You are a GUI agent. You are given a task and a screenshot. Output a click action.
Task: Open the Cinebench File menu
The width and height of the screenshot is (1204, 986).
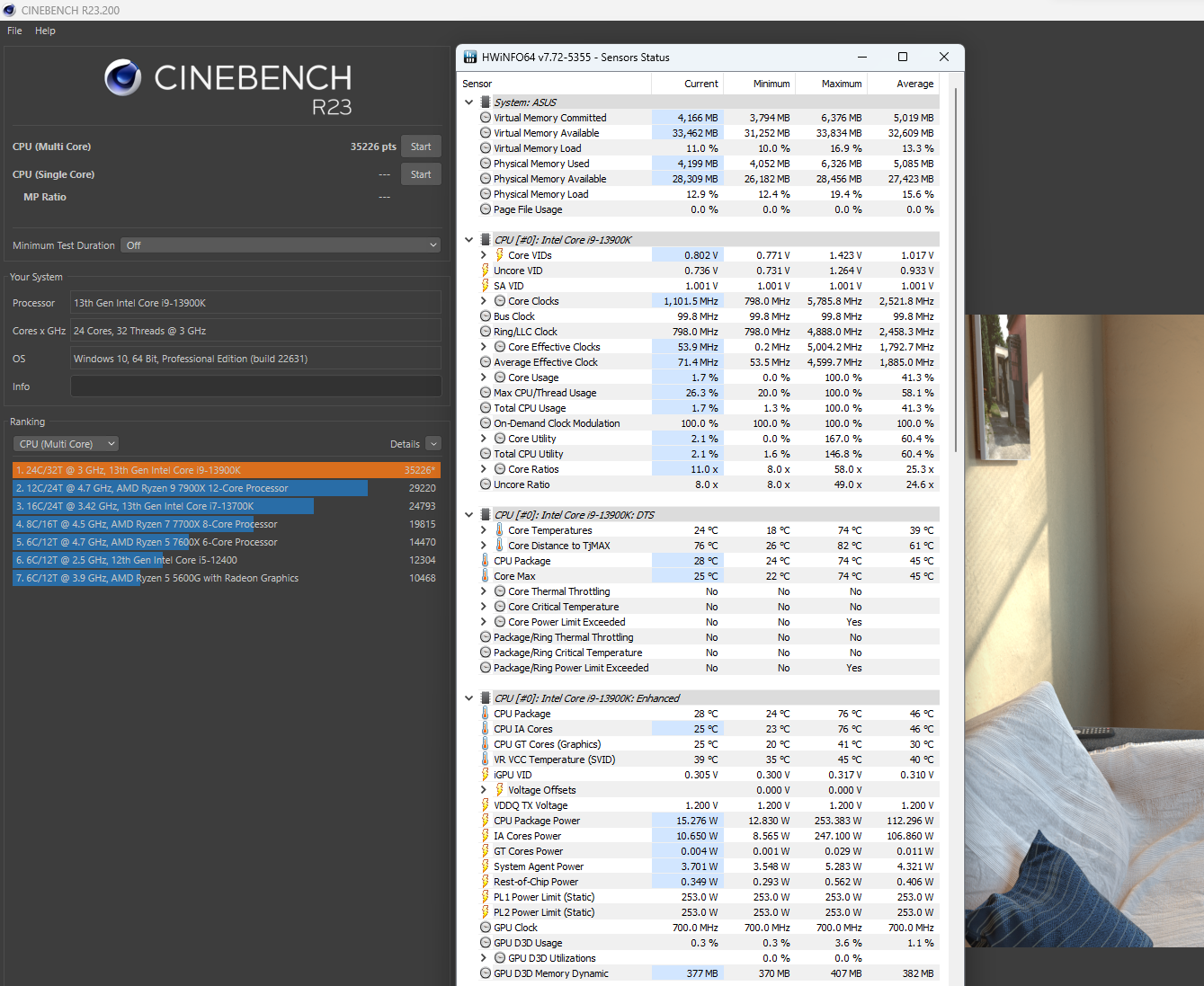14,31
